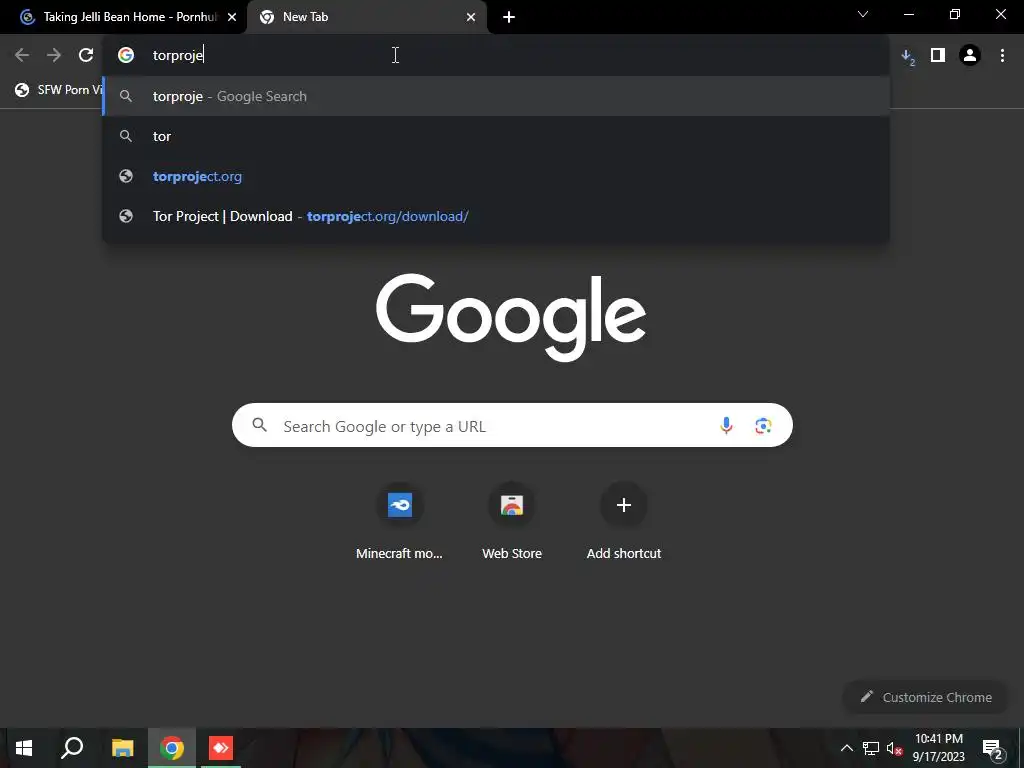Image resolution: width=1024 pixels, height=768 pixels.
Task: Select the New Tab tab
Action: pyautogui.click(x=367, y=18)
